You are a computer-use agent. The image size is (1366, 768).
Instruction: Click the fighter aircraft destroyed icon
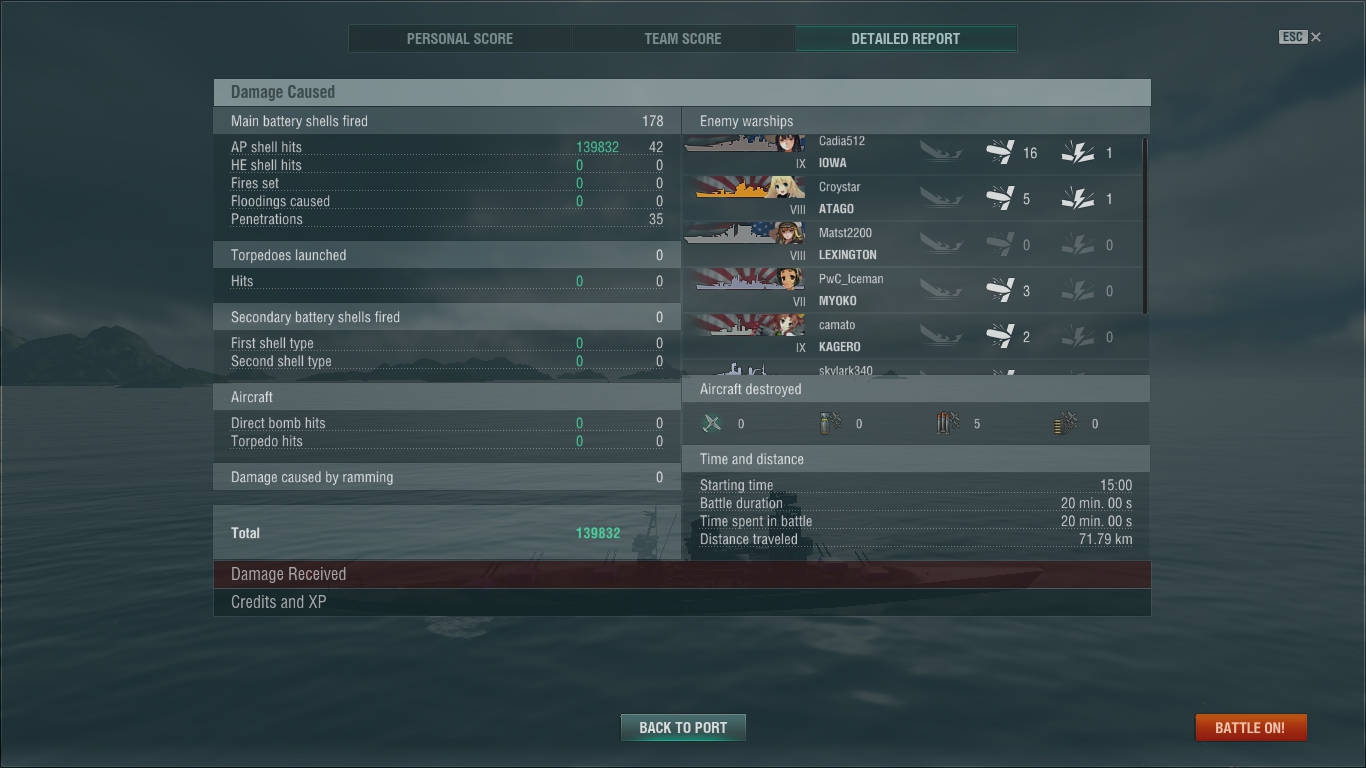[x=712, y=424]
